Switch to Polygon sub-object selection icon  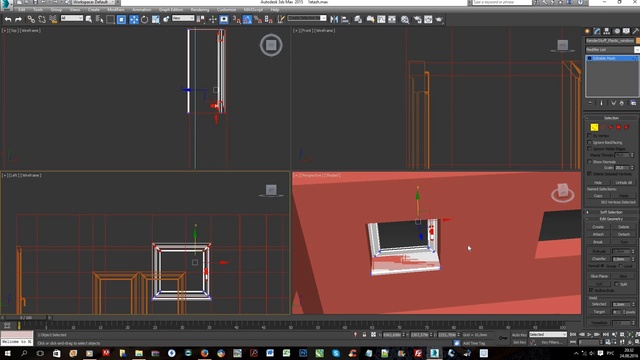(618, 127)
